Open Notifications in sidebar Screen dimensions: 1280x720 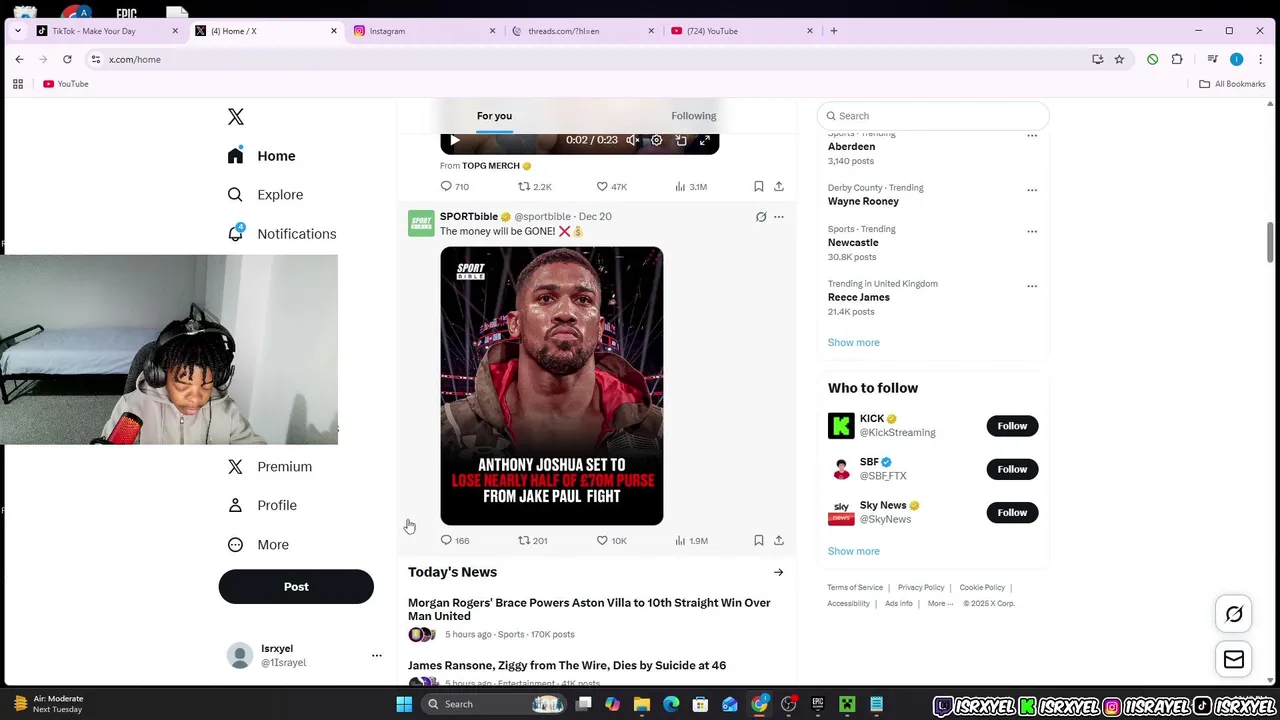tap(282, 234)
